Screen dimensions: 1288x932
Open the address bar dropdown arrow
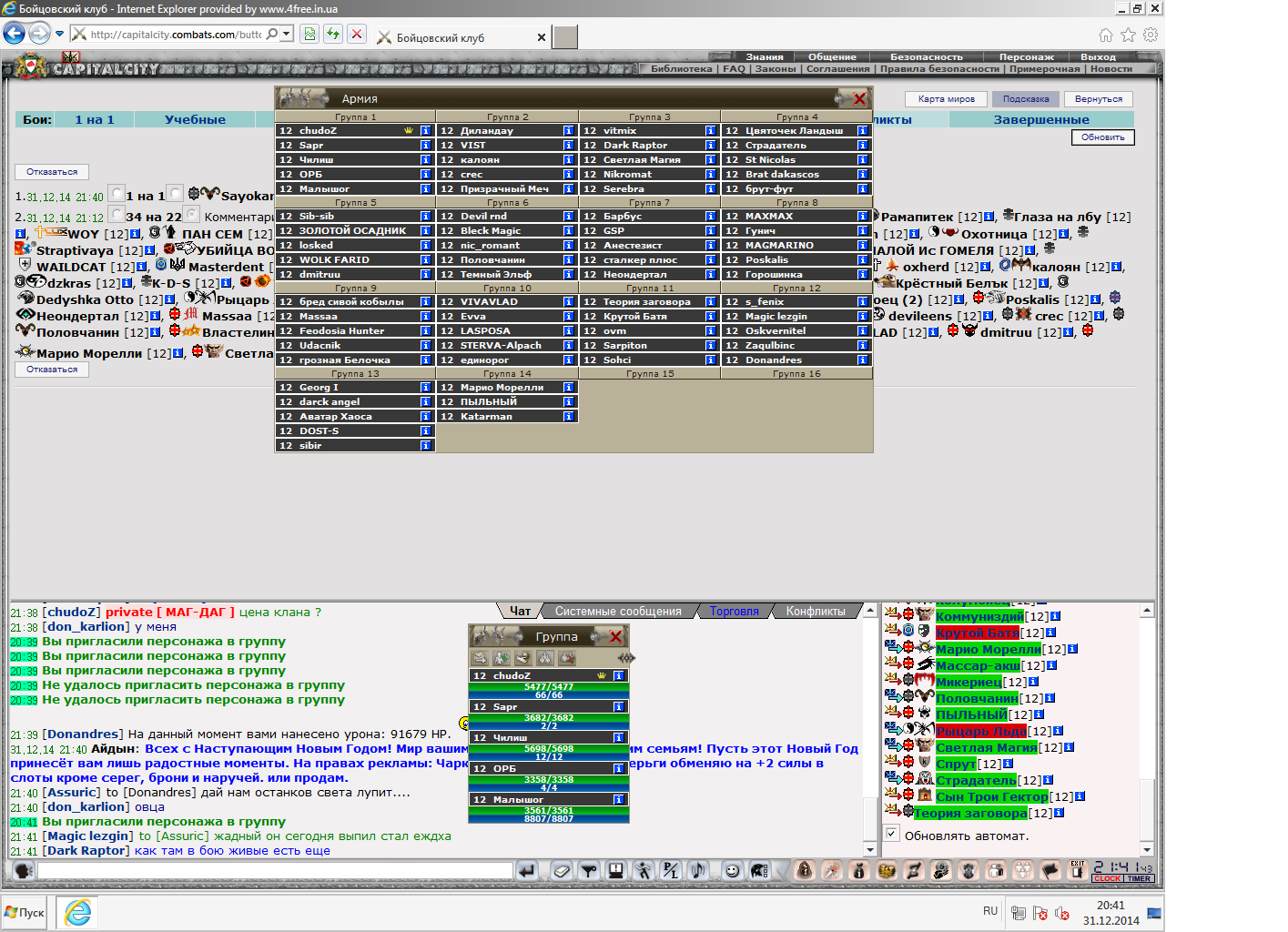(x=287, y=34)
